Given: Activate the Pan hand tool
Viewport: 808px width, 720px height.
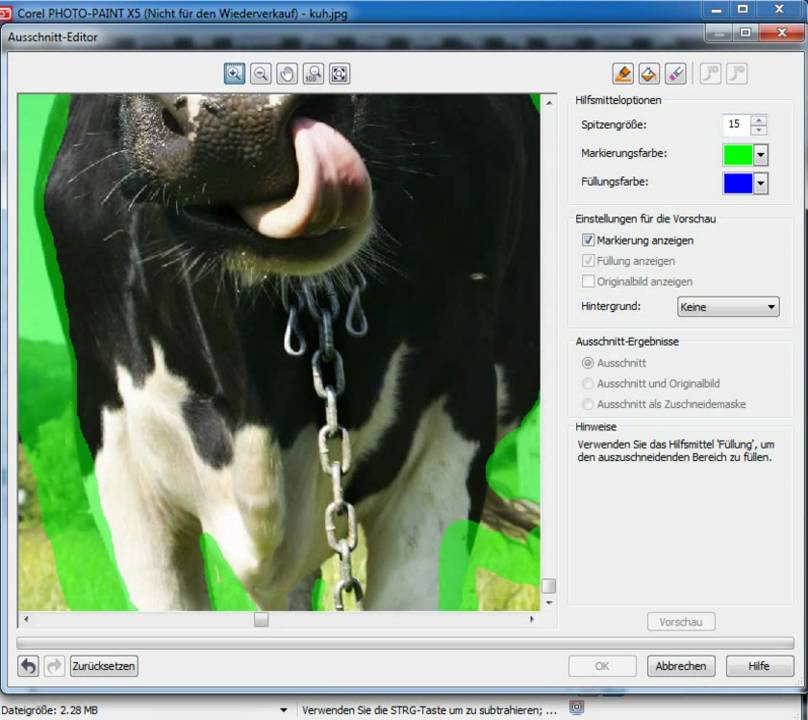Looking at the screenshot, I should (287, 74).
